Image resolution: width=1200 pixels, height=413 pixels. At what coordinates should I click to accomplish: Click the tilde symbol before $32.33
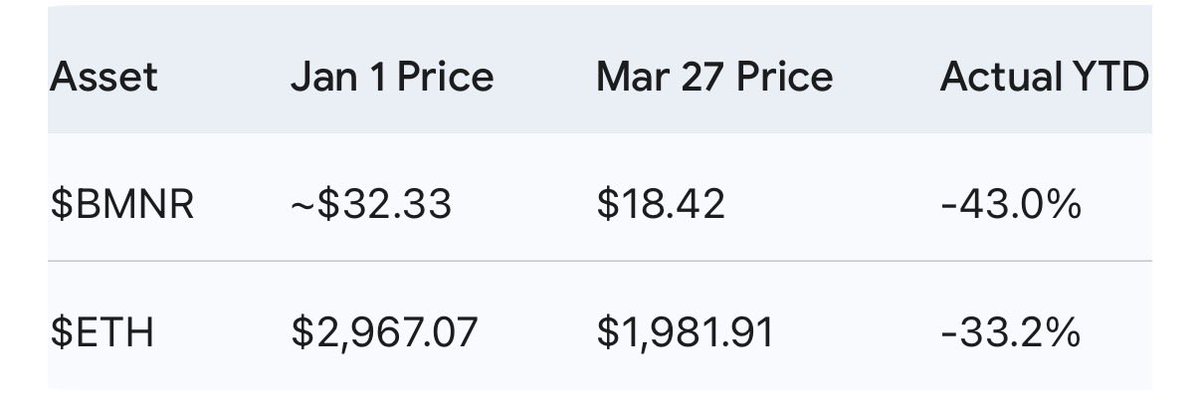[302, 205]
